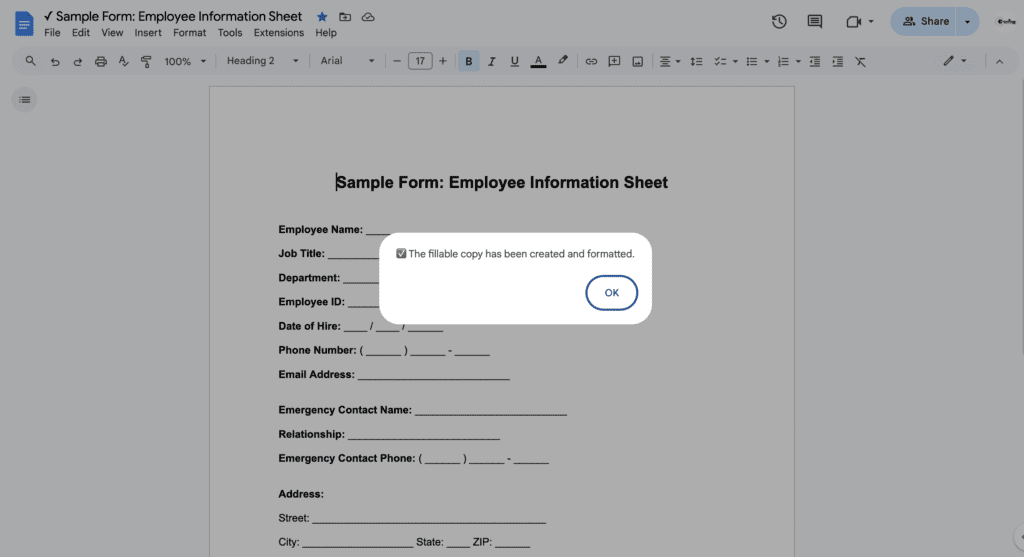Click the search magnifier in the toolbar

point(30,61)
